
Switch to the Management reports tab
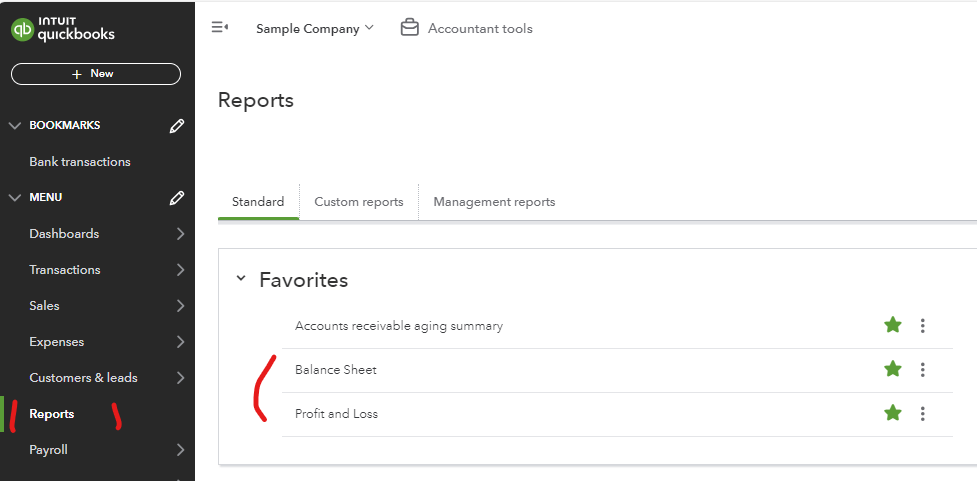494,202
